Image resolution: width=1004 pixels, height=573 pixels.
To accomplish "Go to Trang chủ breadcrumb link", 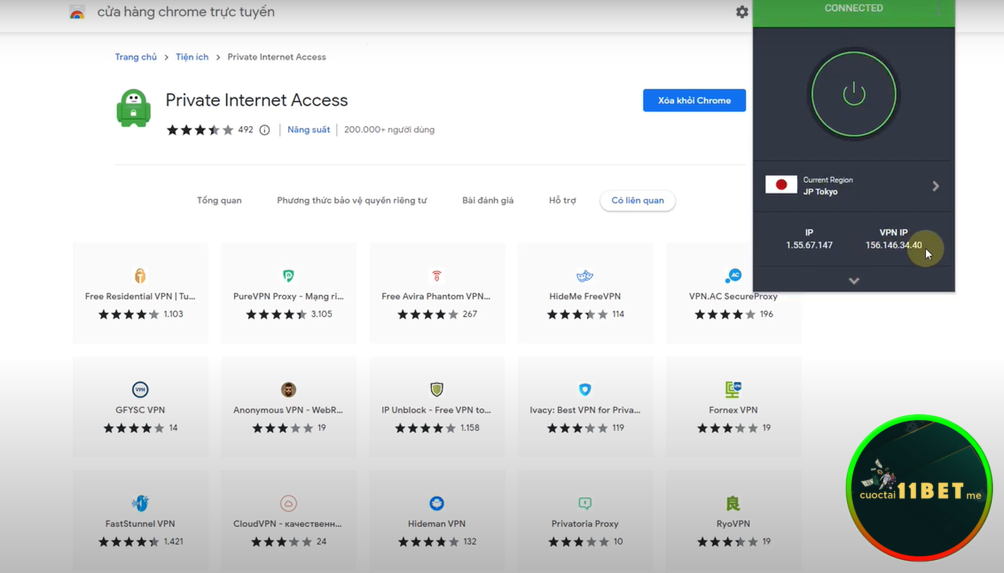I will pyautogui.click(x=136, y=57).
